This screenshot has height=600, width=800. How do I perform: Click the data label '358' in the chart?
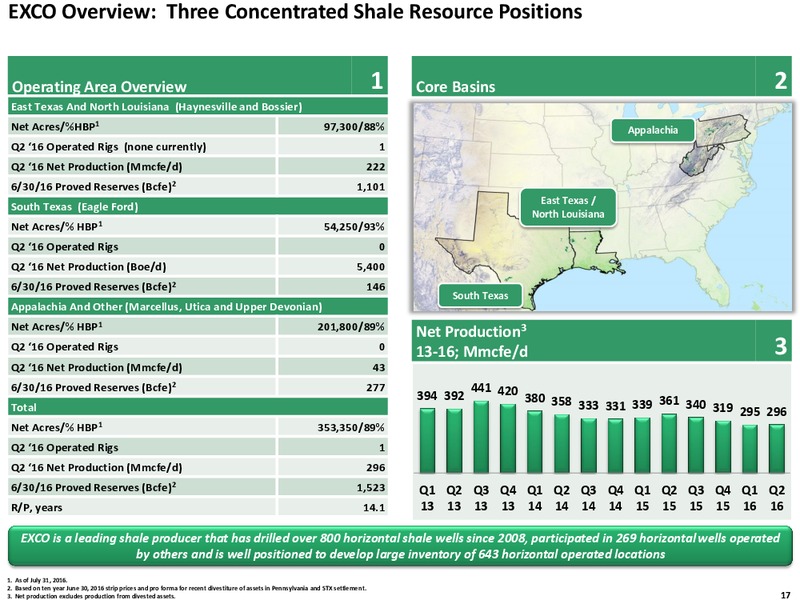[x=561, y=402]
